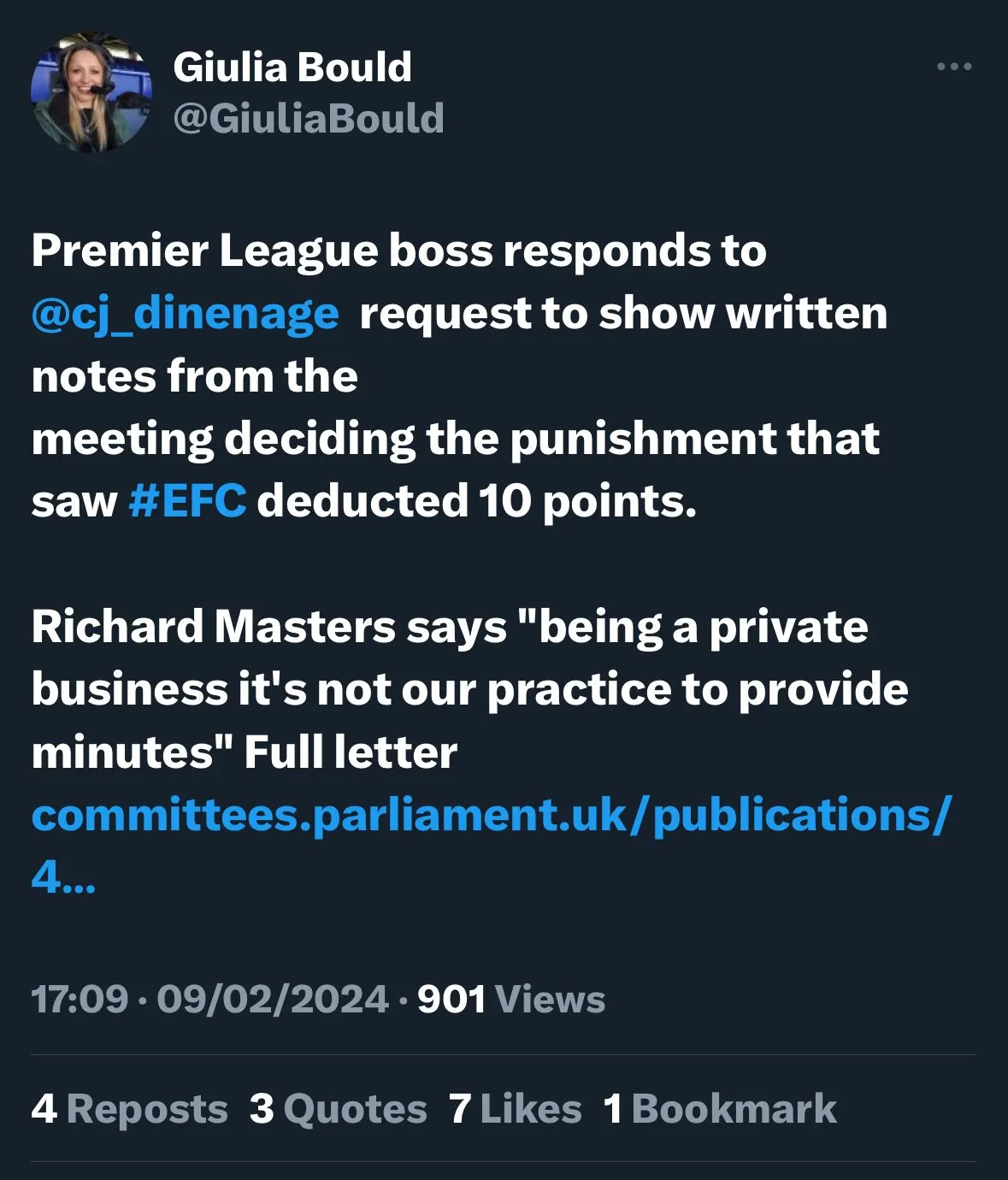Click the "Full letter" text
Screen dimensions: 1008x1180
click(351, 752)
